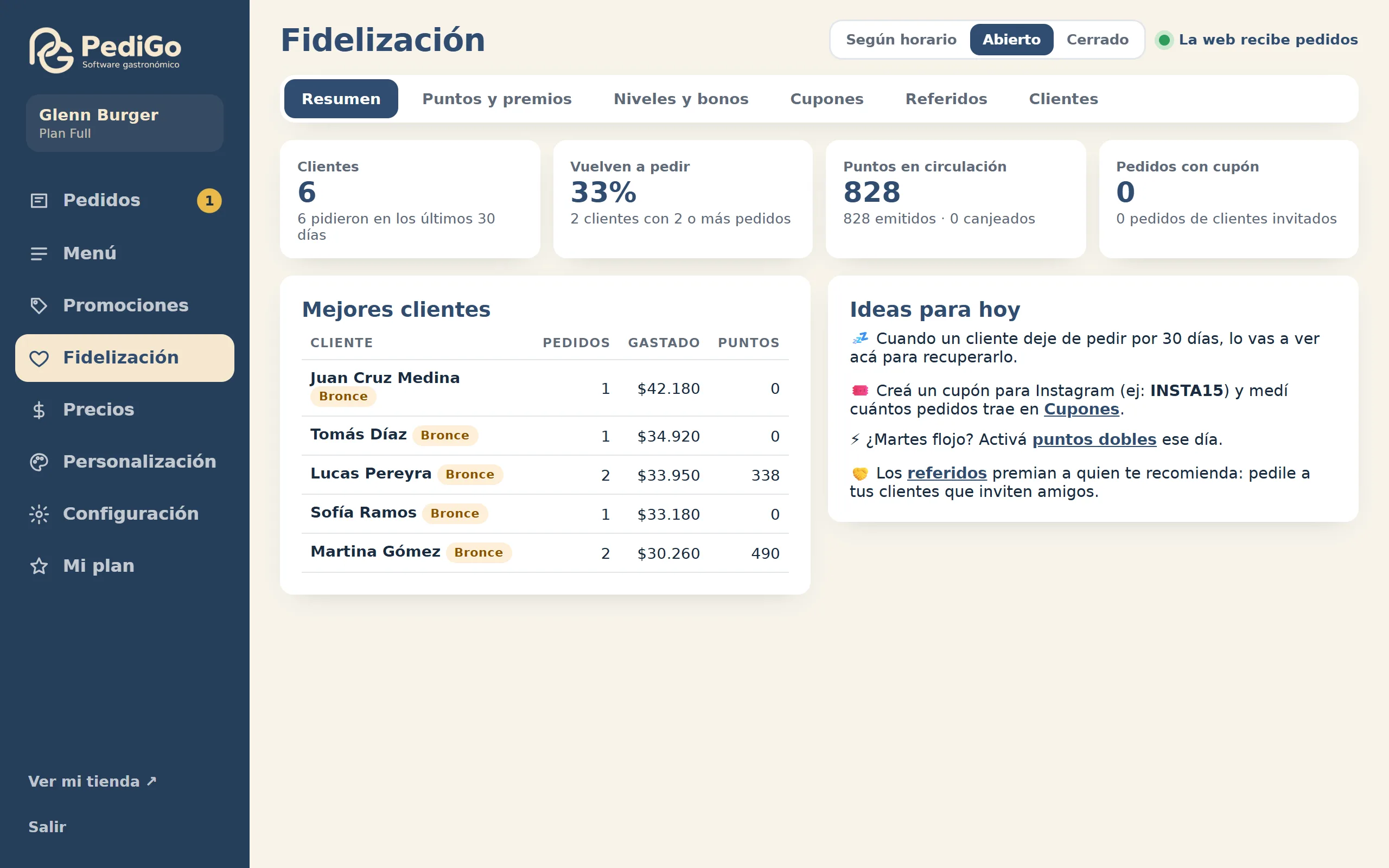Click the Promociones tag icon
The width and height of the screenshot is (1389, 868).
(x=39, y=305)
